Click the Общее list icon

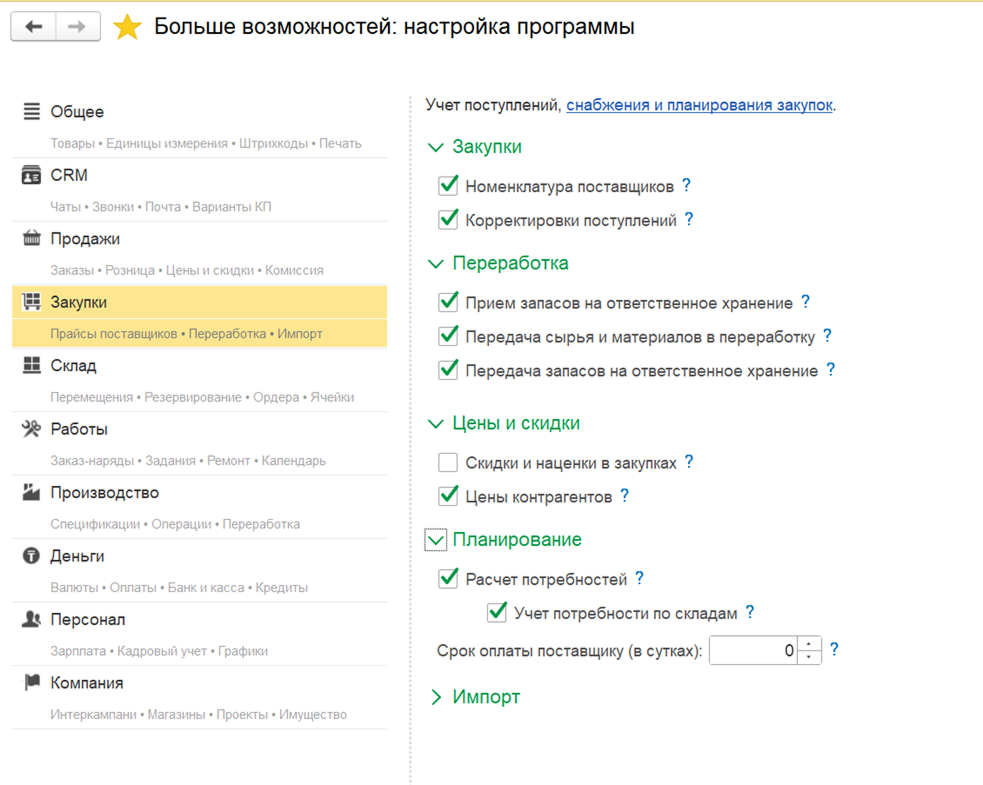coord(31,111)
